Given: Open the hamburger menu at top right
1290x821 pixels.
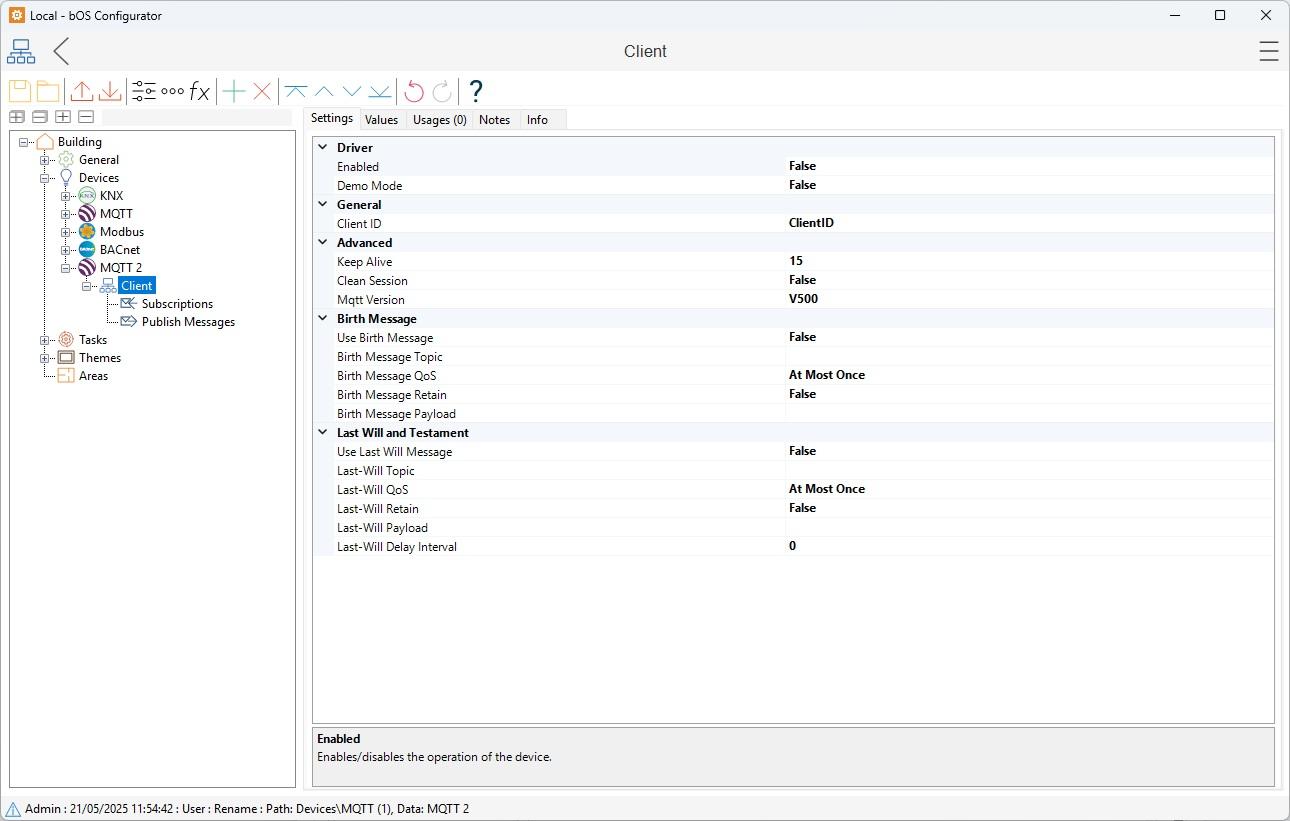Looking at the screenshot, I should click(1269, 51).
